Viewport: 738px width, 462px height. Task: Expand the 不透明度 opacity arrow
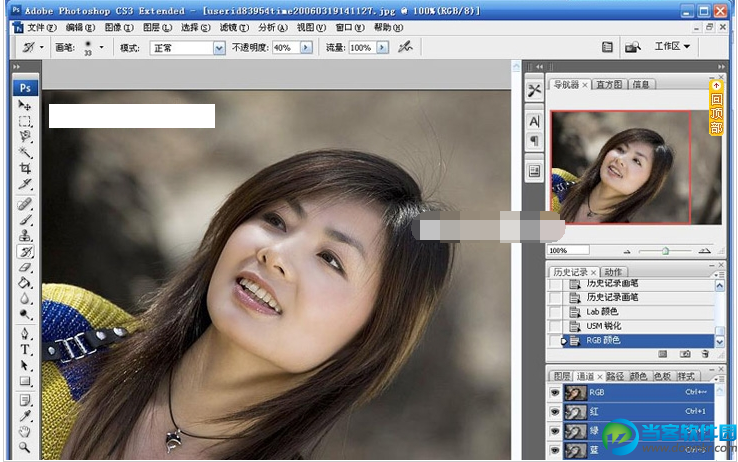click(306, 47)
